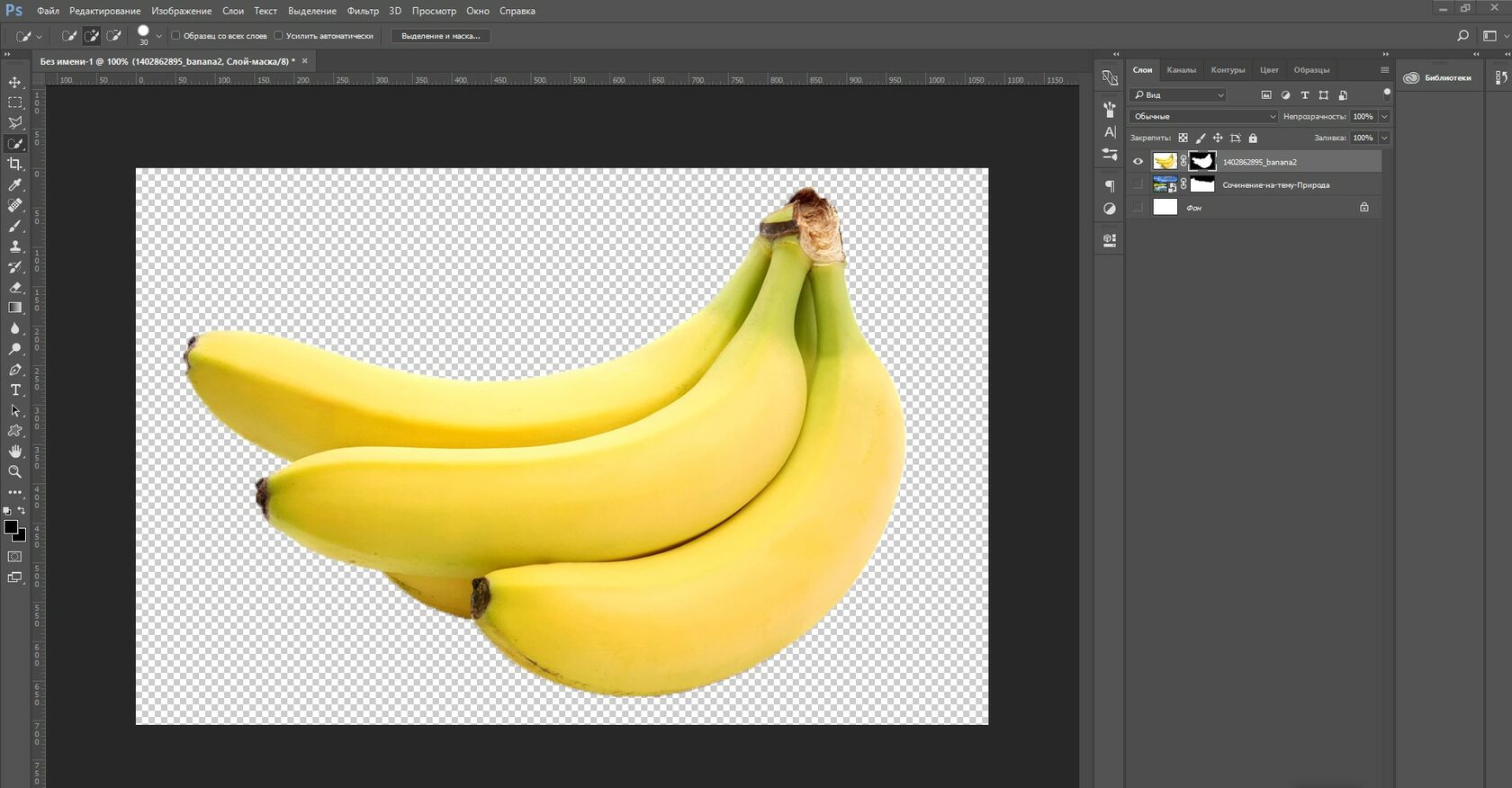Expand the toolbox to two columns
The height and width of the screenshot is (788, 1512).
tap(7, 54)
